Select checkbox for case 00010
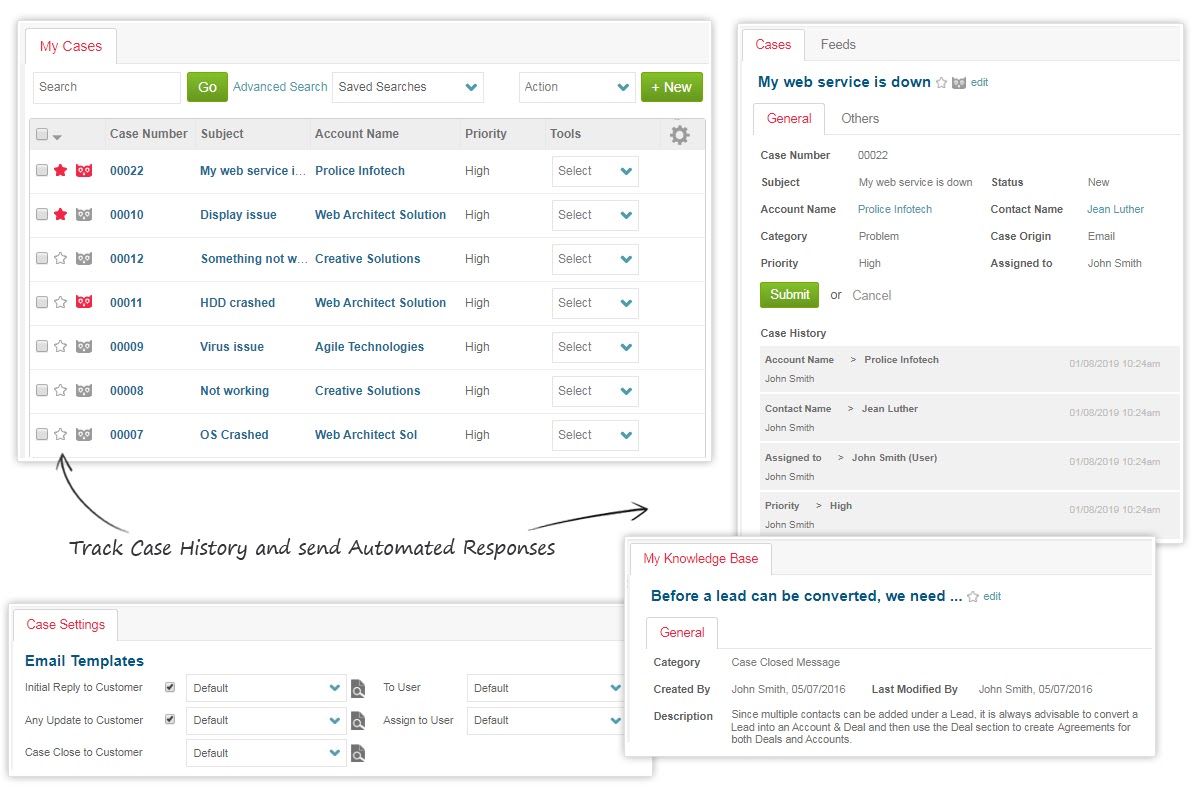 42,215
